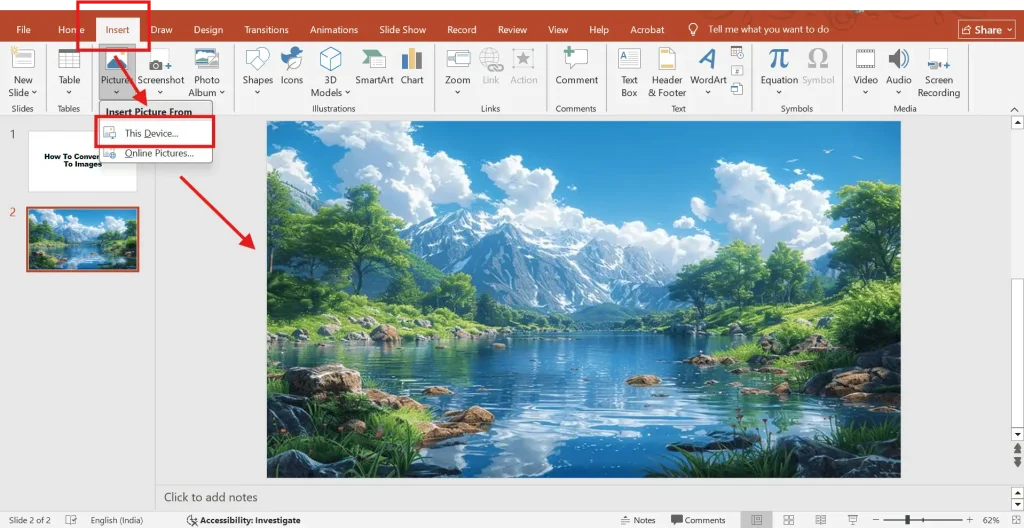Insert a Text Box
The width and height of the screenshot is (1024, 528).
click(629, 72)
